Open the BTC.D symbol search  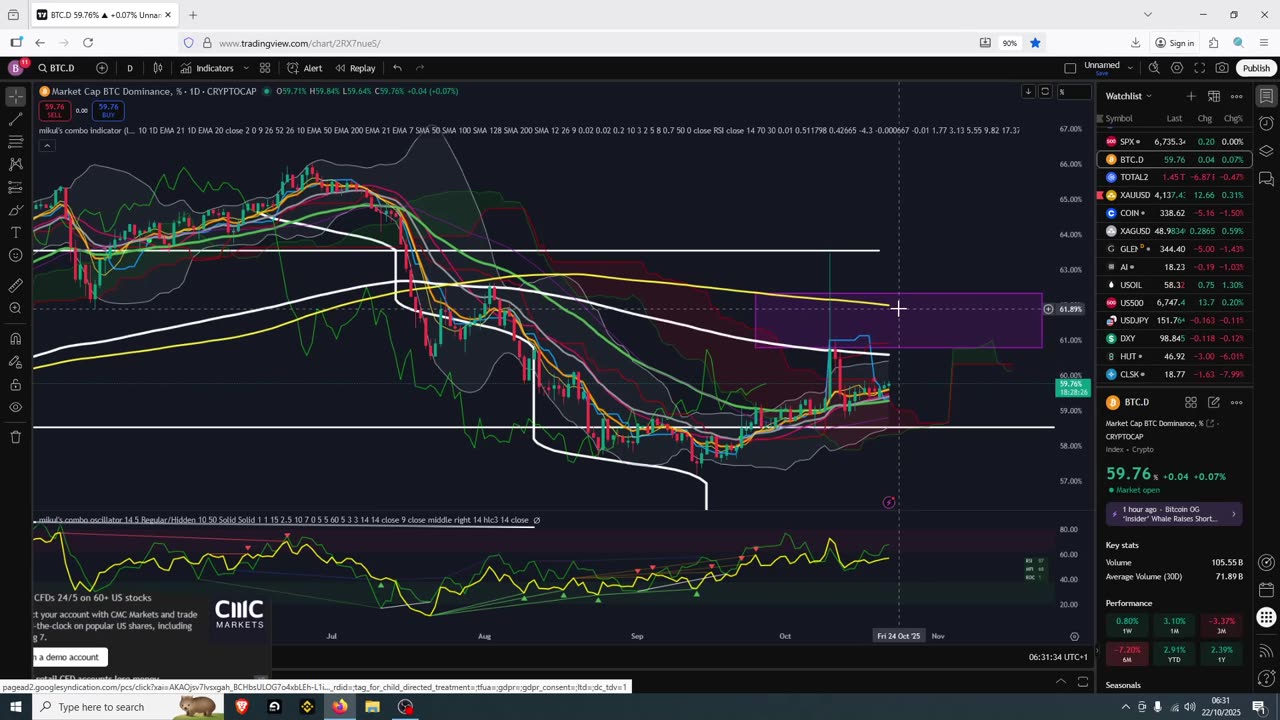[56, 68]
